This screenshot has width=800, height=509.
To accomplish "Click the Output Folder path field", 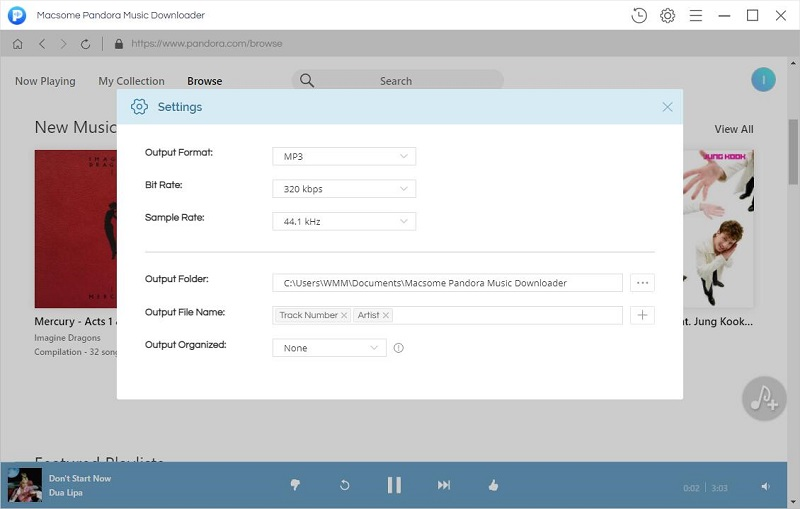I will click(x=447, y=283).
